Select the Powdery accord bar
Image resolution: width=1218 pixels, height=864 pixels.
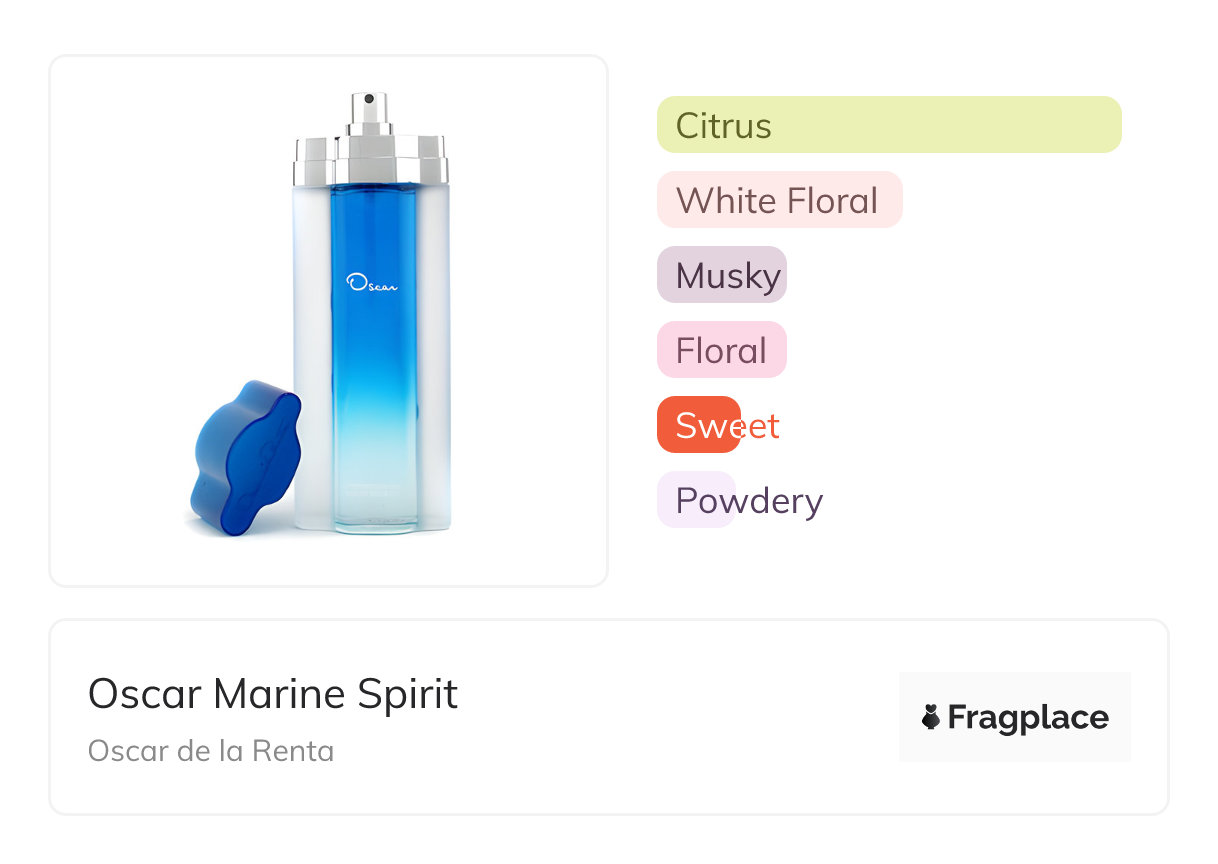coord(697,500)
